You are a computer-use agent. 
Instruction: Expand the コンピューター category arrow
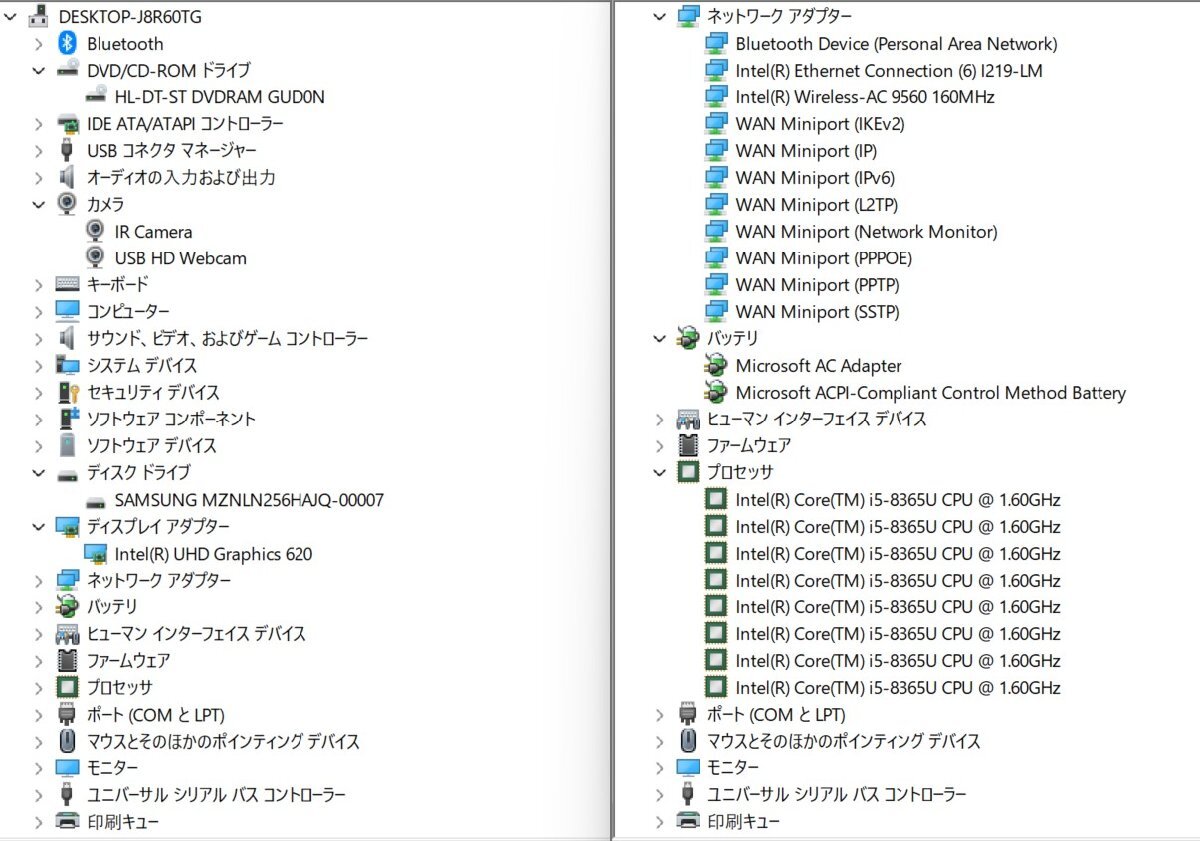coord(38,311)
